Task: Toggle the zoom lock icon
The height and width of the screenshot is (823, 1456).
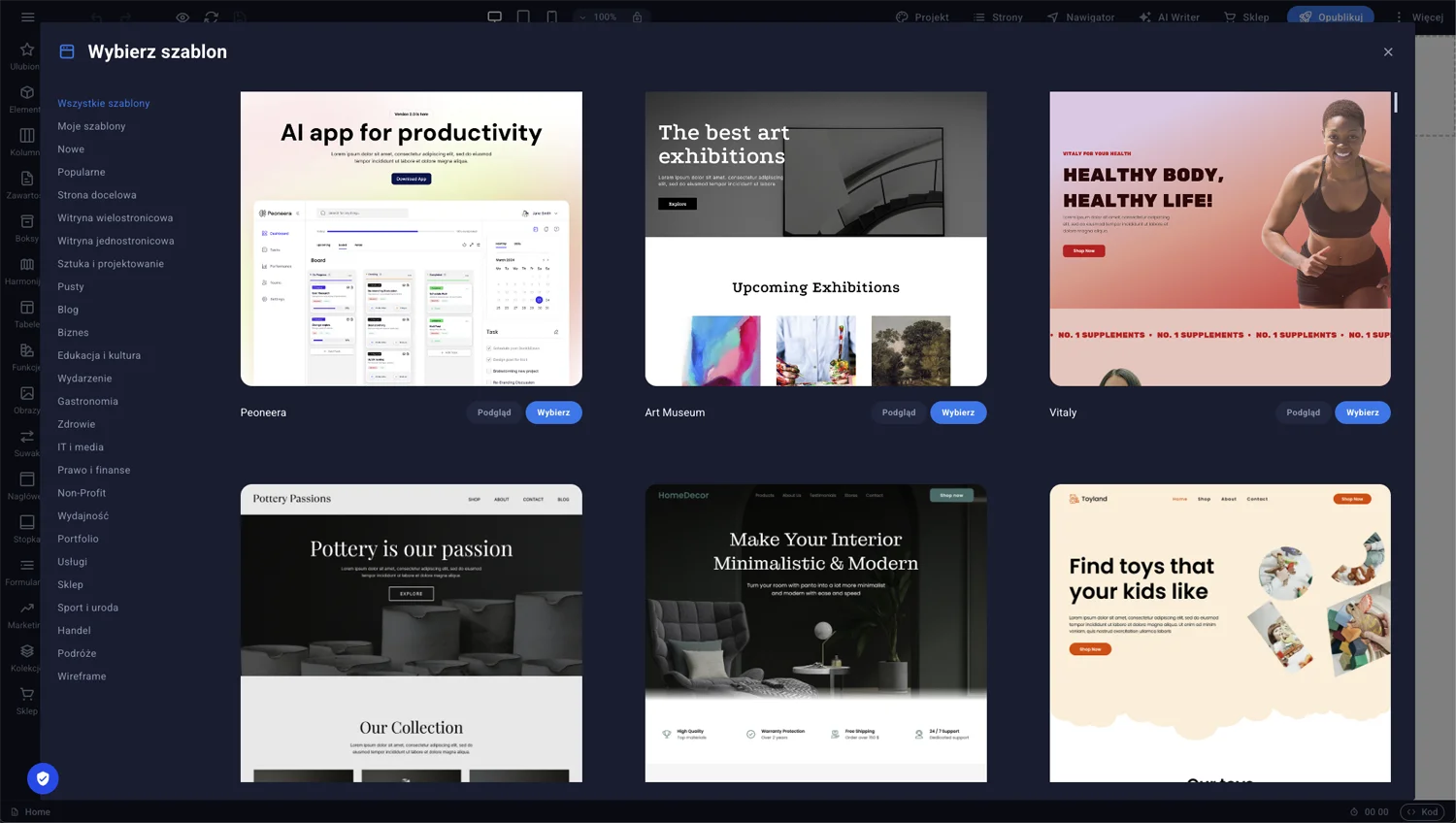Action: tap(636, 17)
